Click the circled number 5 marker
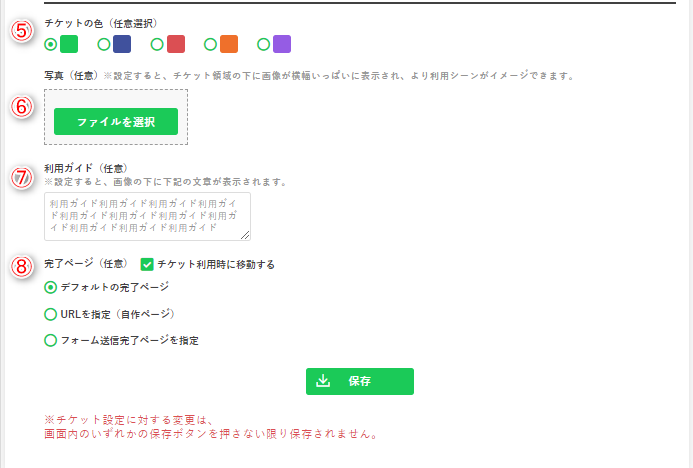This screenshot has height=468, width=693. pos(23,32)
